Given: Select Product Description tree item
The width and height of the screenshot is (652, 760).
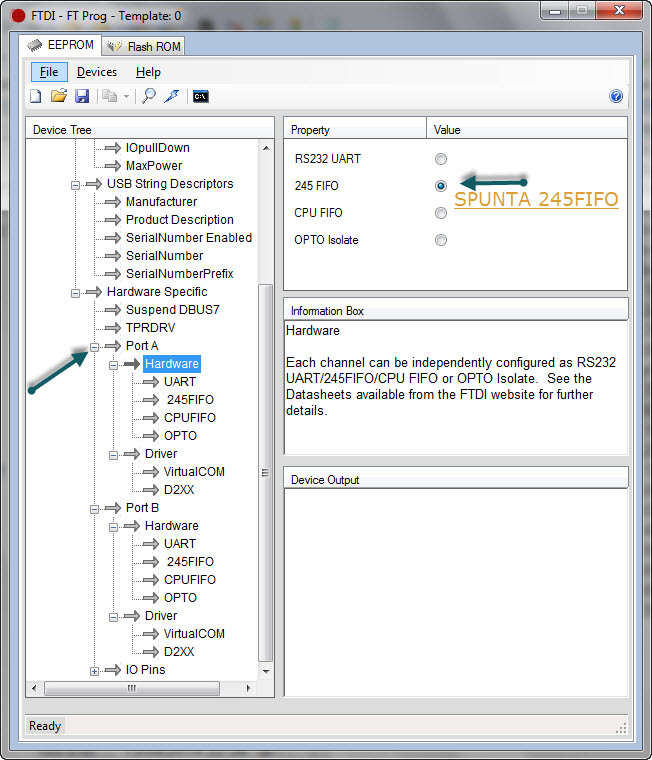Looking at the screenshot, I should [179, 220].
